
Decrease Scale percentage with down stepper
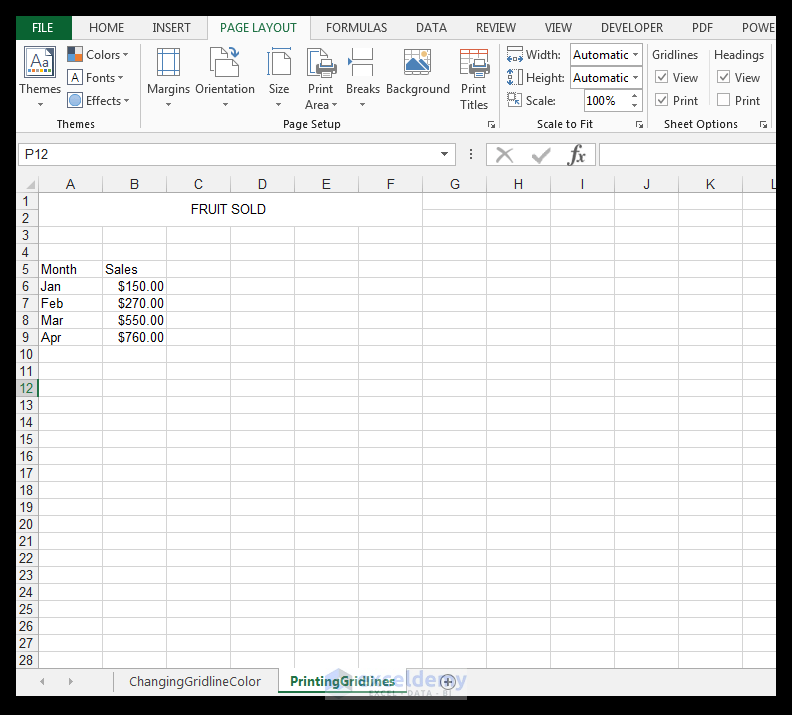[634, 106]
